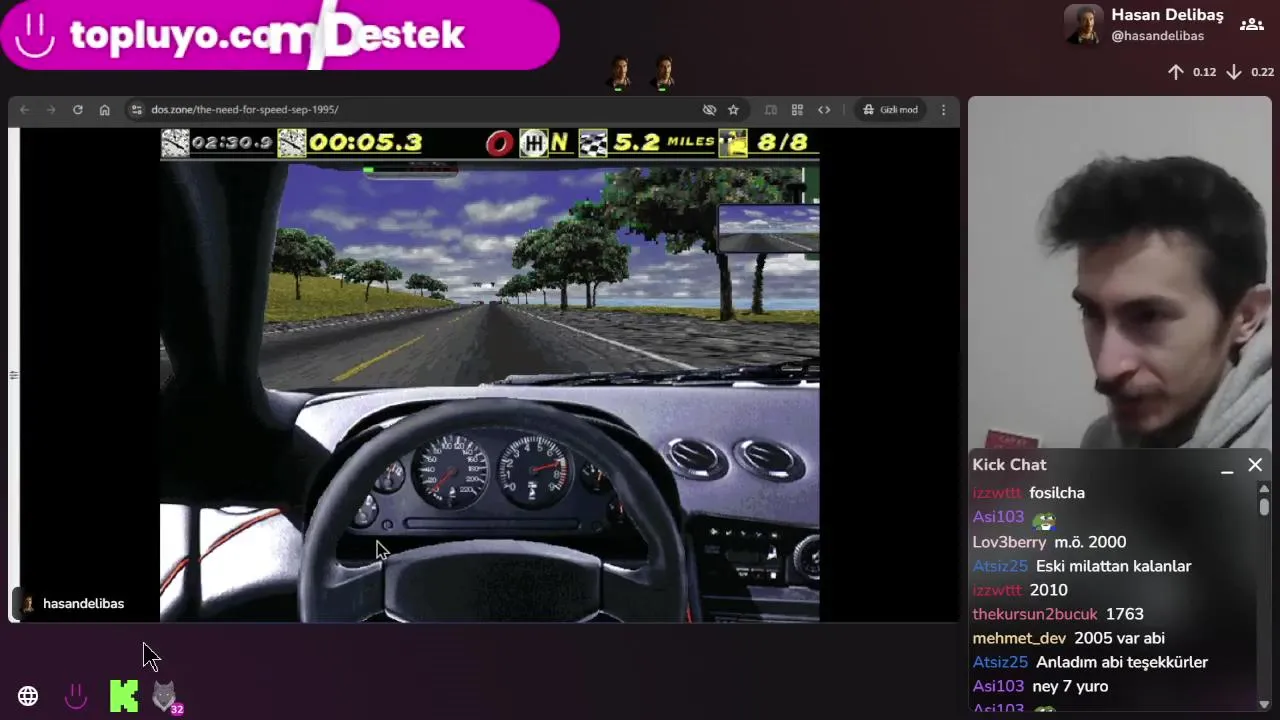Click username mehmet_dev in chat
This screenshot has height=720, width=1280.
(1019, 638)
